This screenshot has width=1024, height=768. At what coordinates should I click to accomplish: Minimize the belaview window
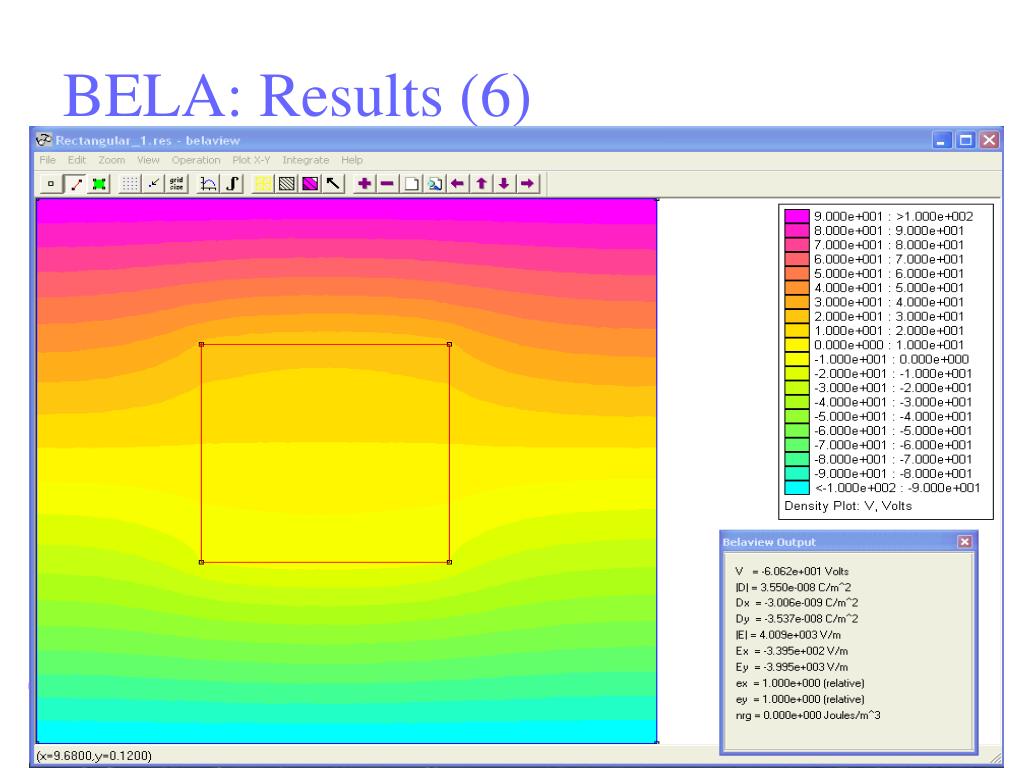point(941,140)
